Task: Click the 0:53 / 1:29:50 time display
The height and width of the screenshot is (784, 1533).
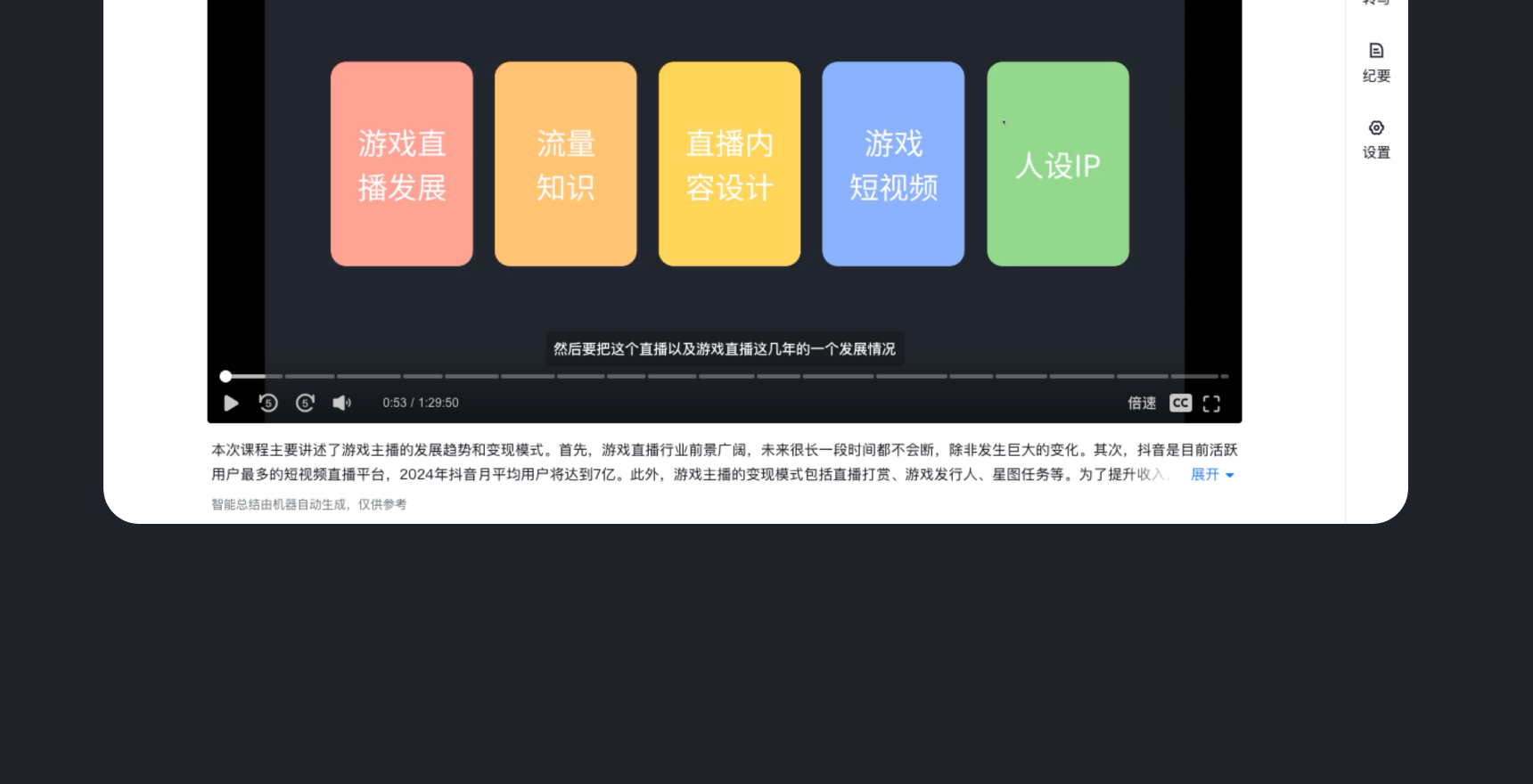Action: click(x=421, y=404)
